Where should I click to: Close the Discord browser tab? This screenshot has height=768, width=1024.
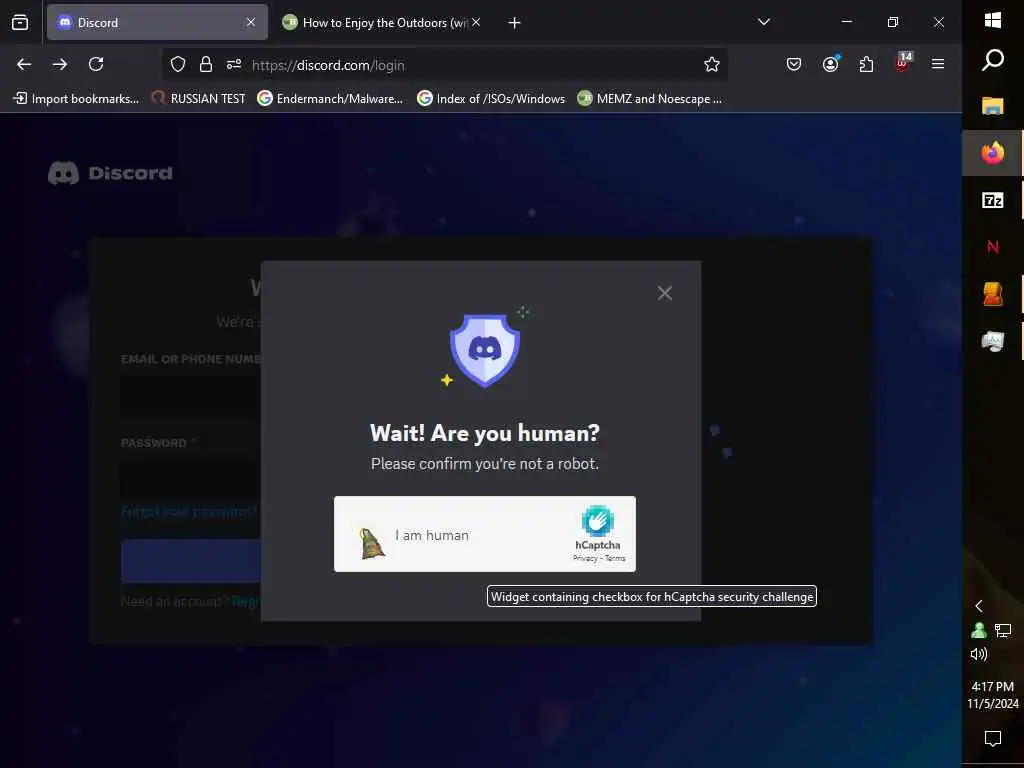tap(251, 22)
